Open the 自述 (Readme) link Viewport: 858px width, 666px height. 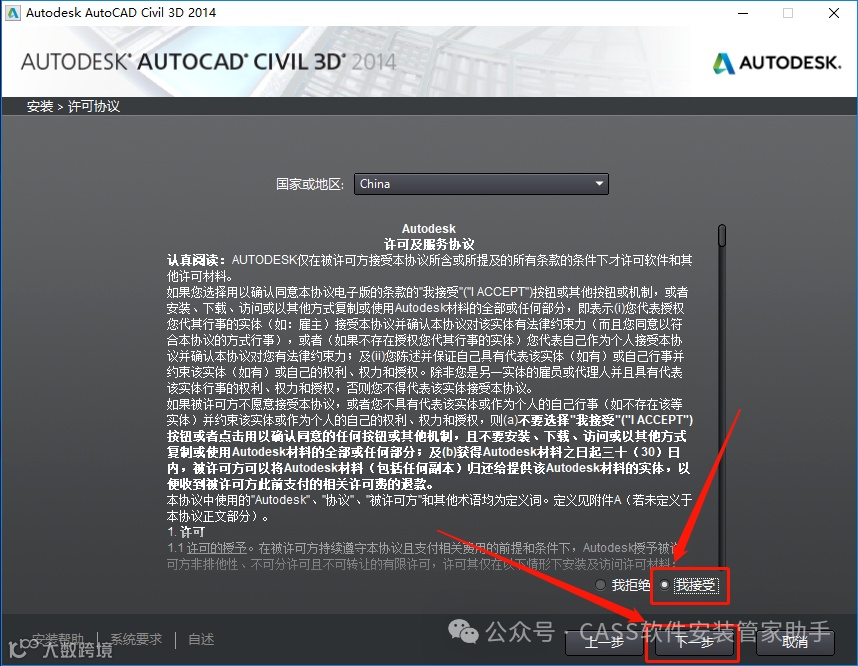[201, 639]
